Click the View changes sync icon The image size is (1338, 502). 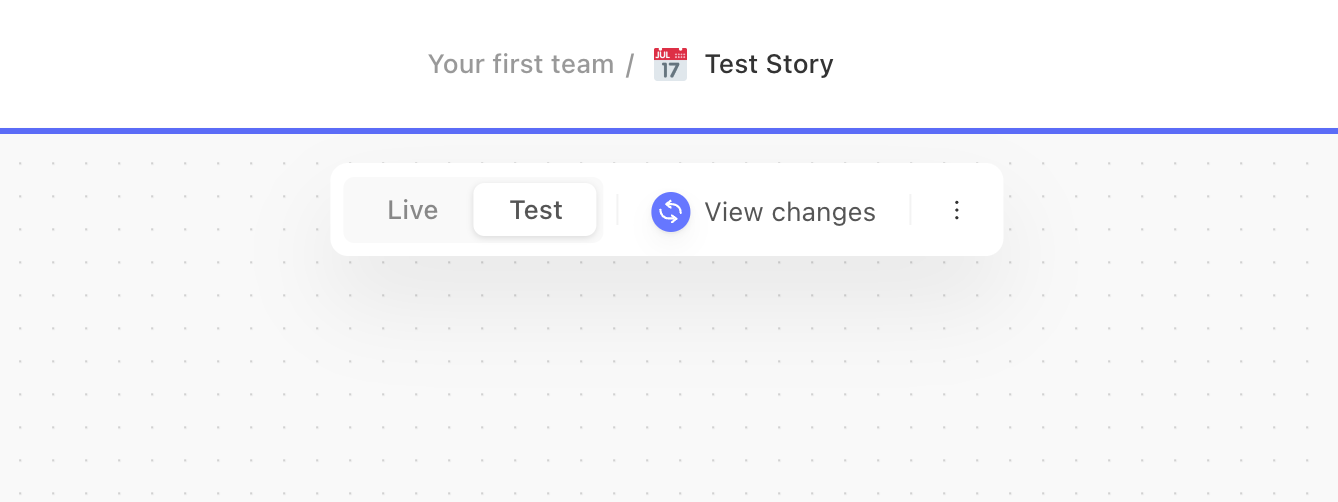[x=671, y=211]
